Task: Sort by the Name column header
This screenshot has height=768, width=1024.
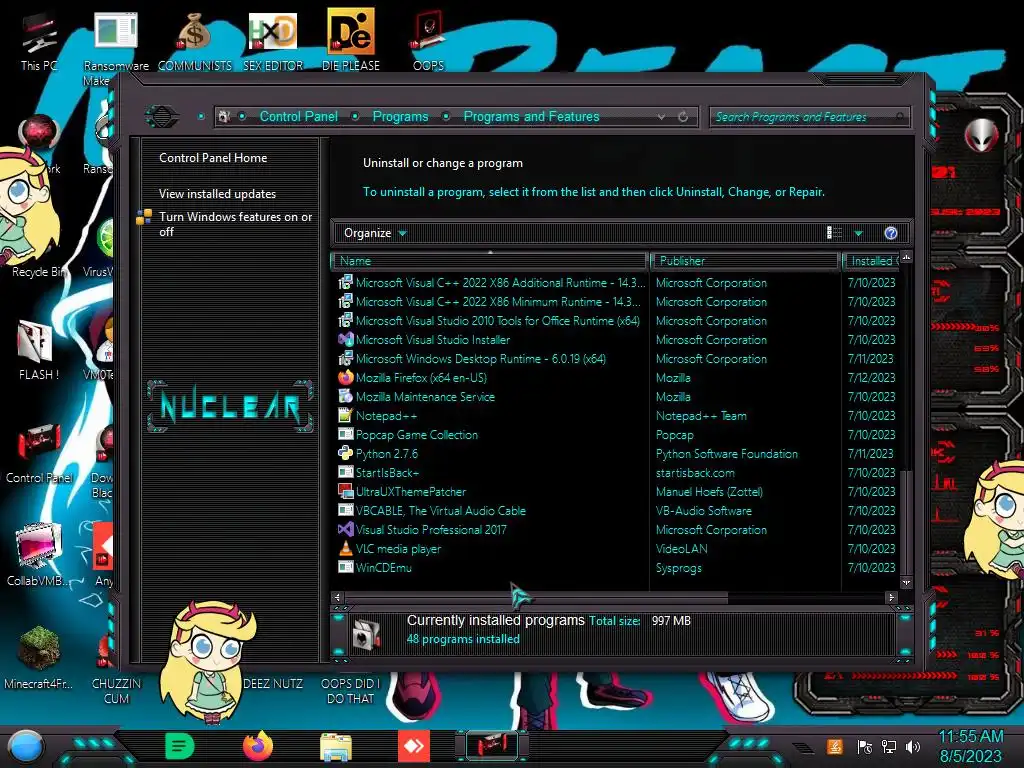Action: tap(490, 261)
